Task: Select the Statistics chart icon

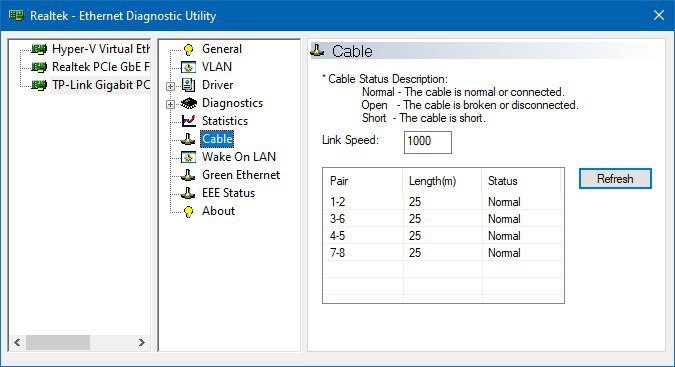Action: tap(189, 121)
